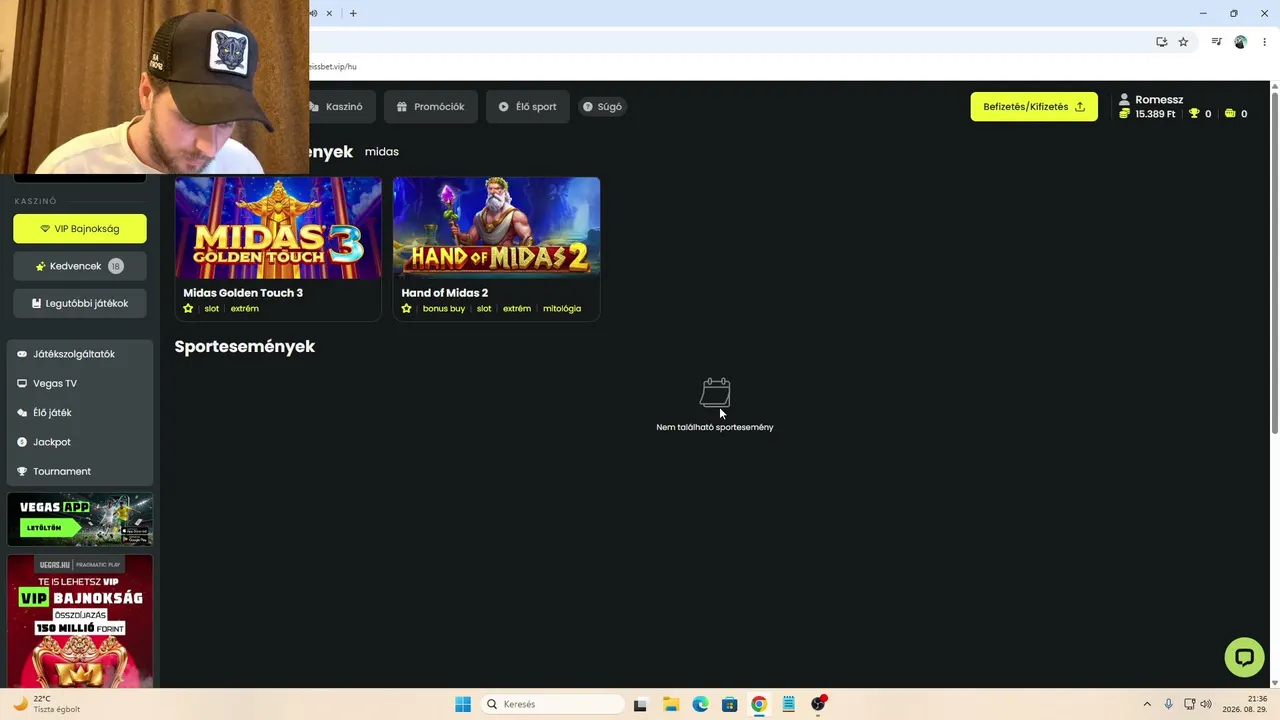This screenshot has width=1280, height=720.
Task: Open Microsoft Edge from the taskbar
Action: 700,704
